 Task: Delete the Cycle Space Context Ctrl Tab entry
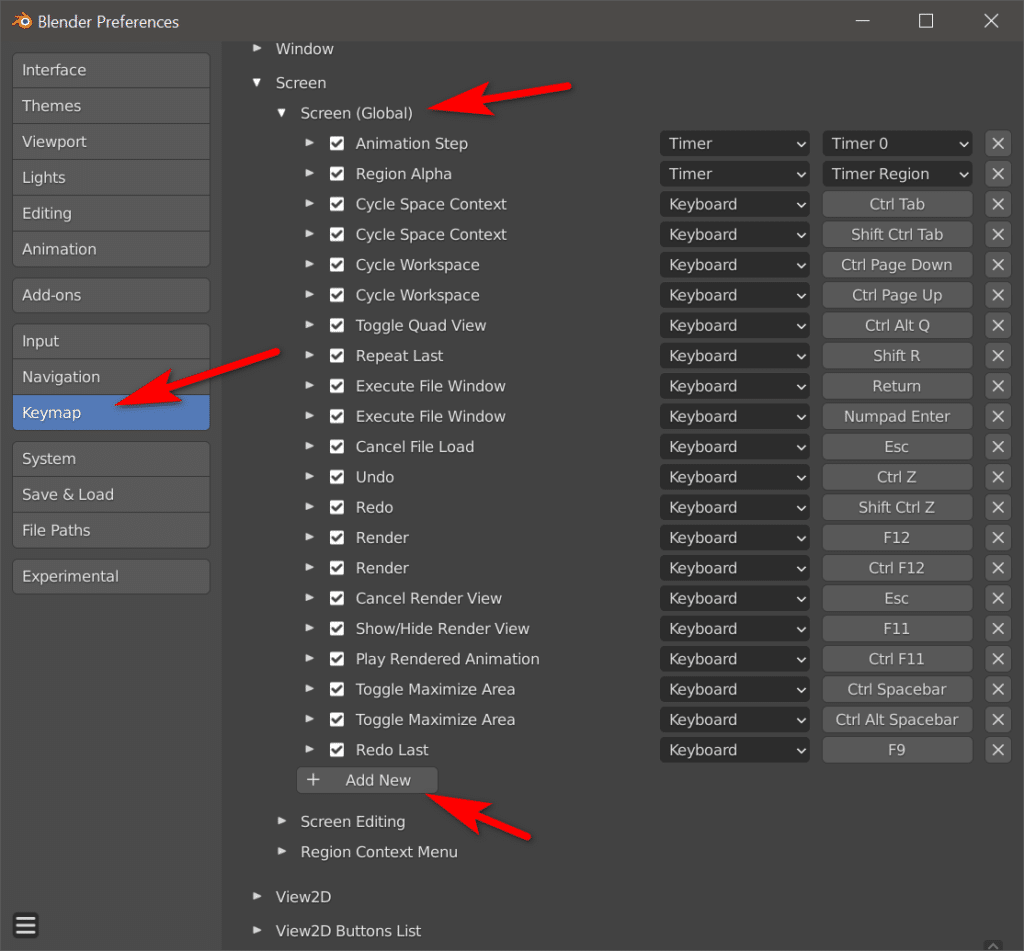pyautogui.click(x=998, y=204)
